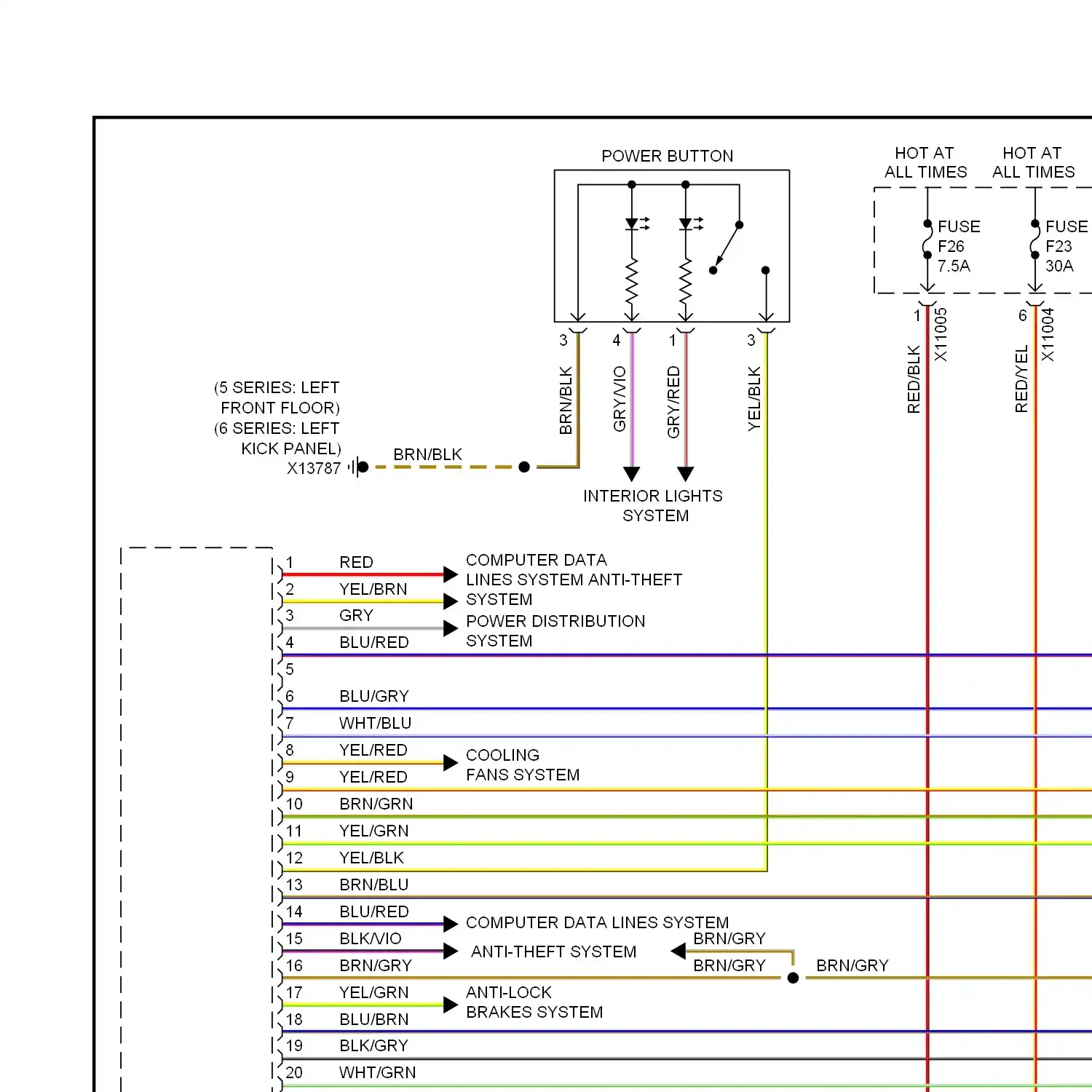The image size is (1092, 1092).
Task: Click the arrowhead ending the GRY/VIO wire
Action: tap(632, 474)
